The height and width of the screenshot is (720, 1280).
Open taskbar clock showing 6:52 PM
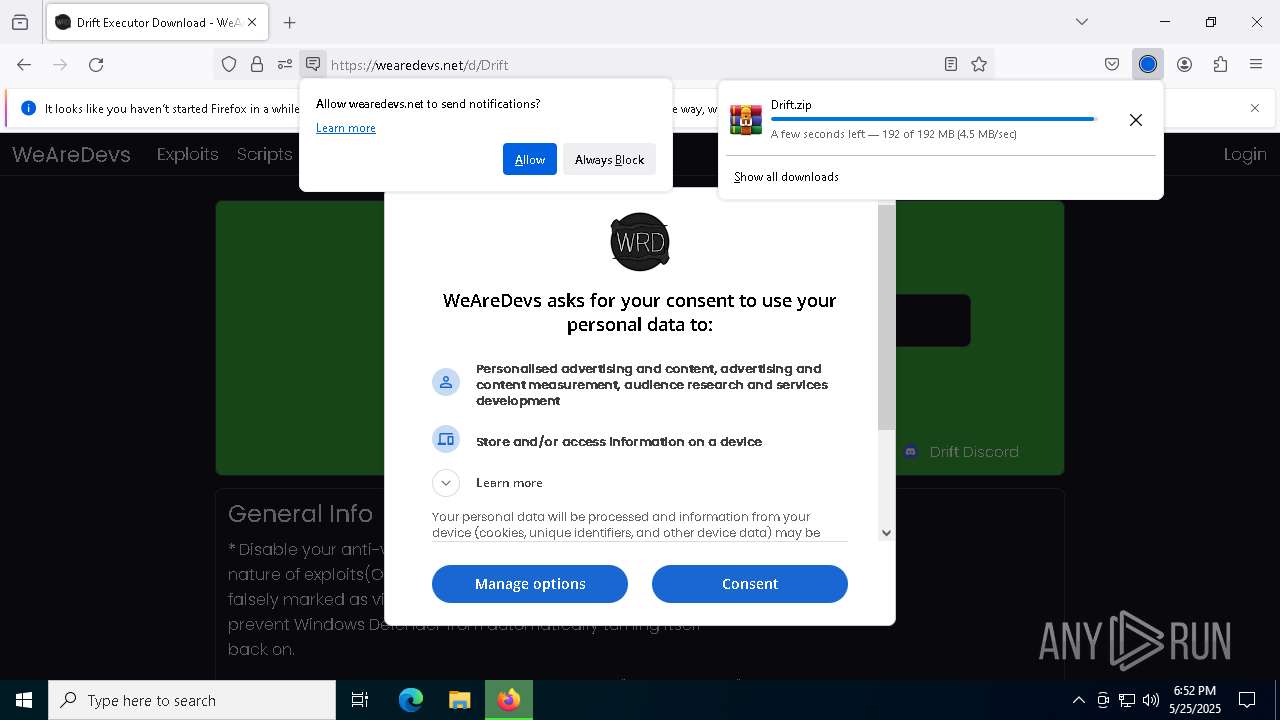[x=1195, y=700]
